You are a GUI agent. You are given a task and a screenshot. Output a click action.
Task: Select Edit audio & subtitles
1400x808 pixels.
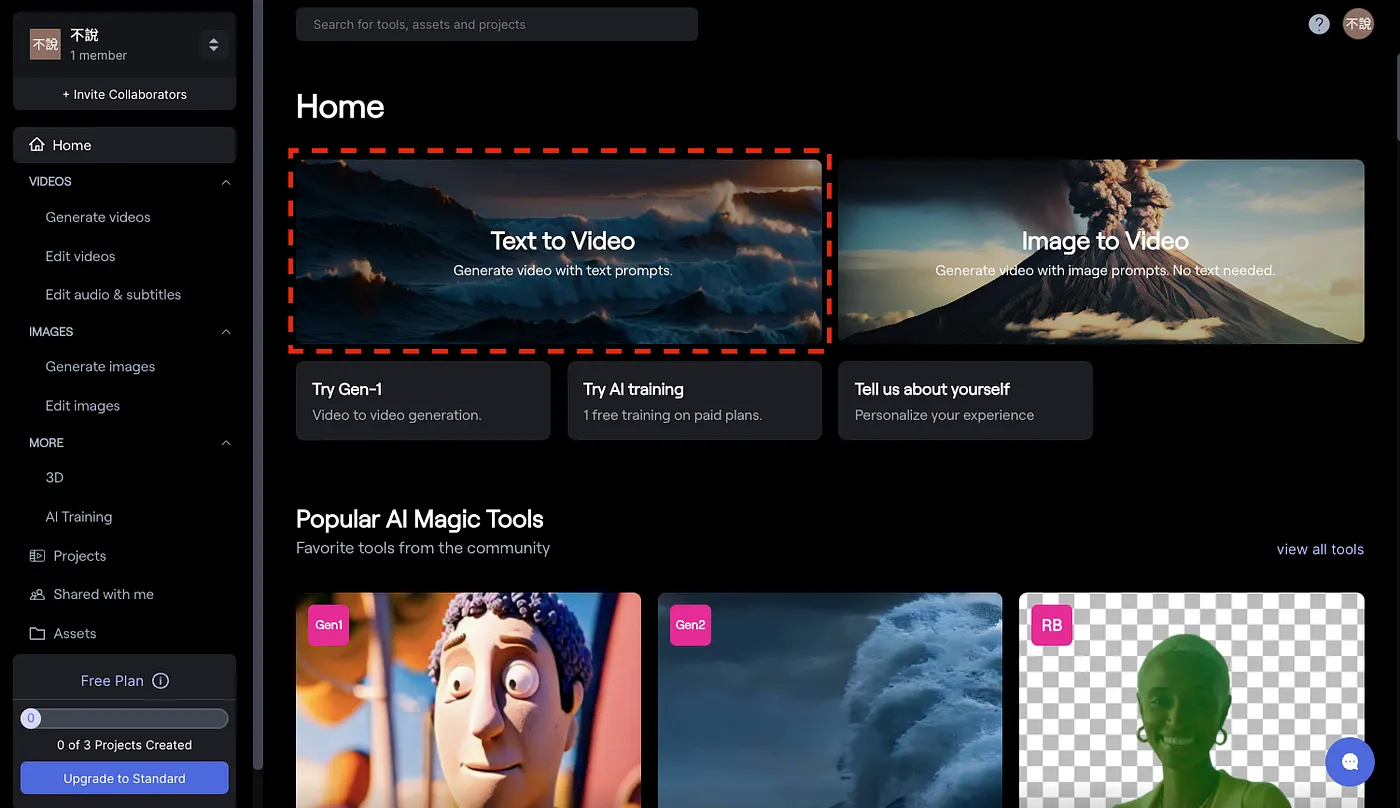click(113, 295)
